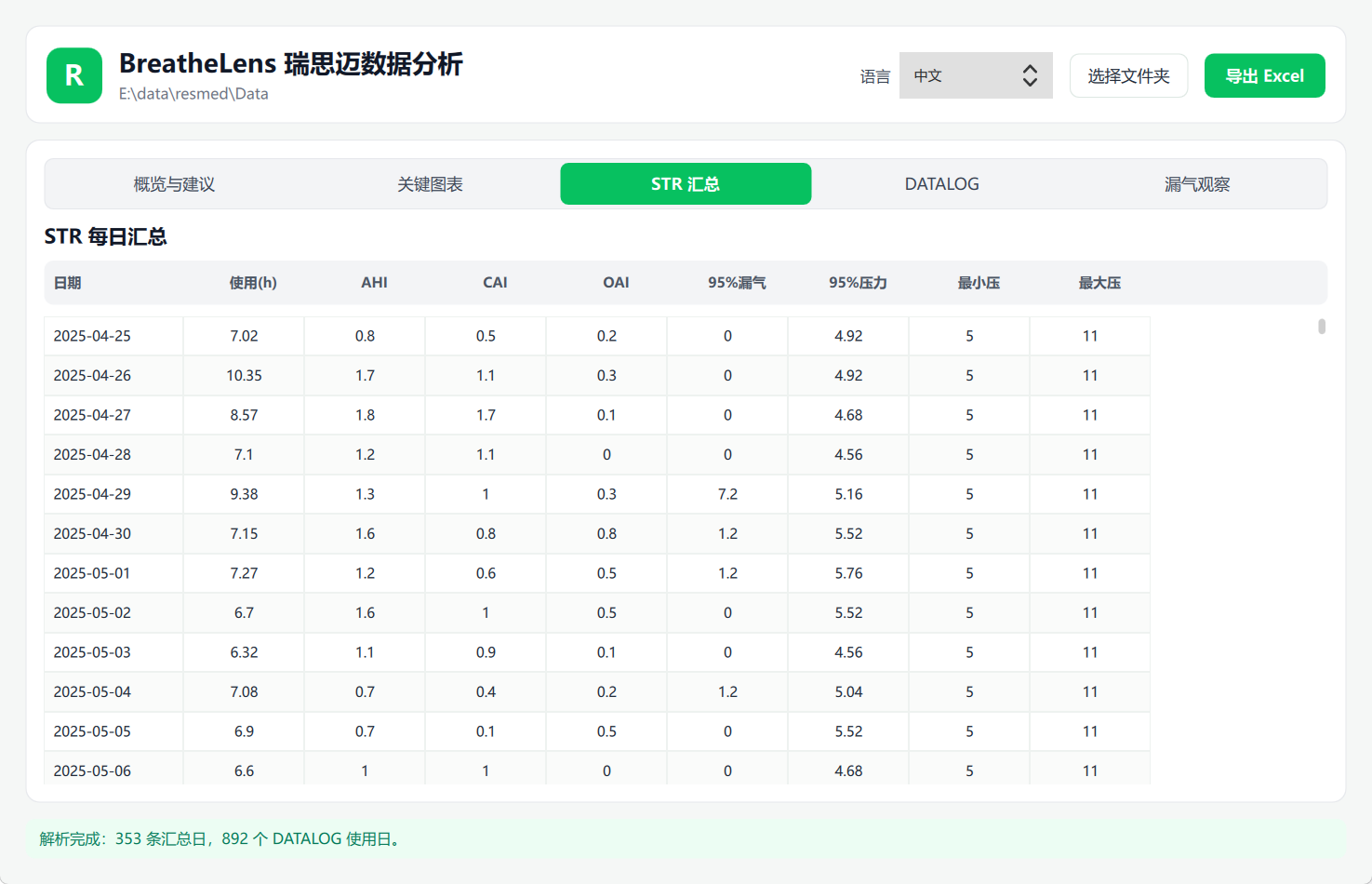Select the date cell 2025-04-30

coord(113,534)
